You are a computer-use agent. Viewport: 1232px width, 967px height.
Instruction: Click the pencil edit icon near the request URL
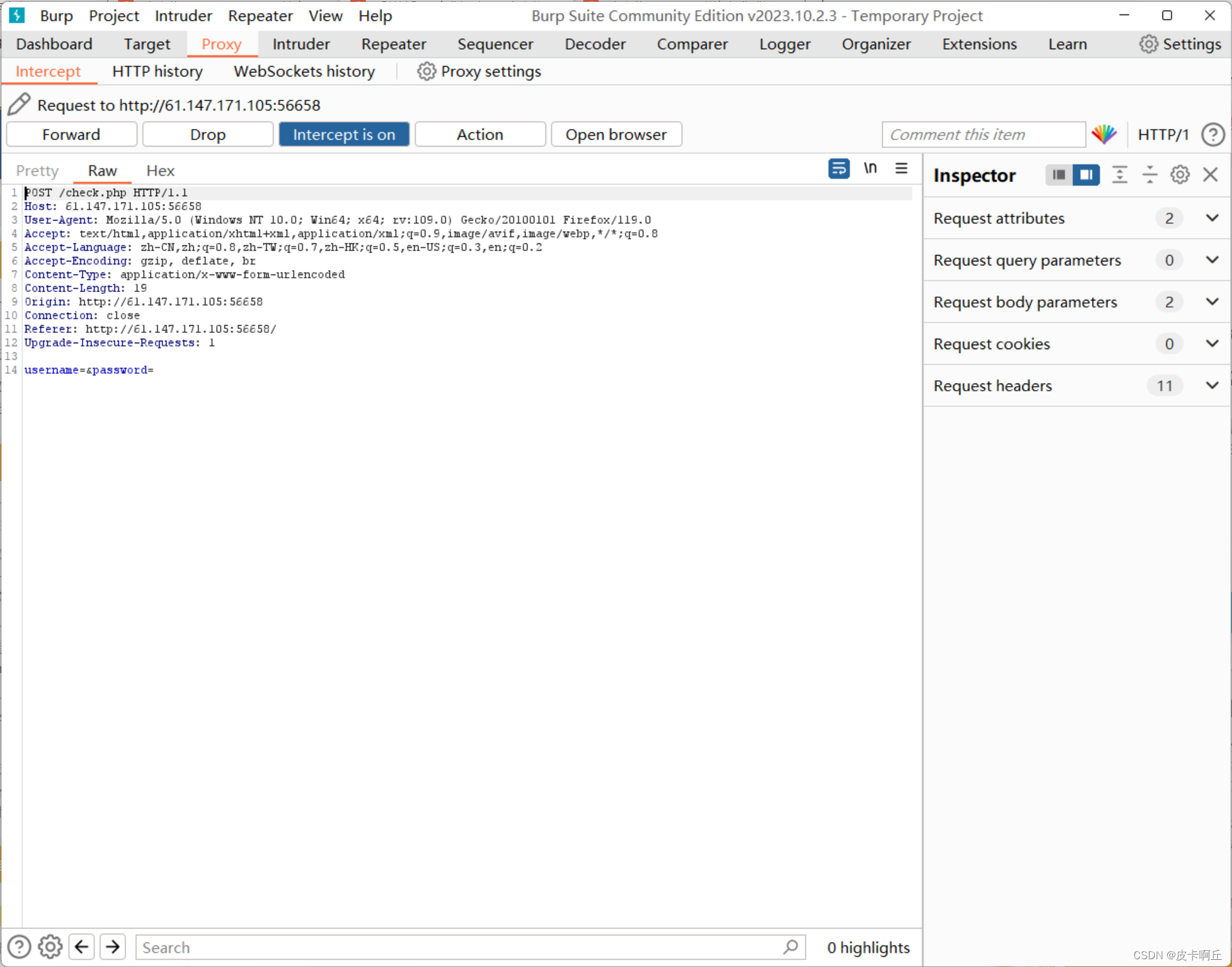(19, 104)
